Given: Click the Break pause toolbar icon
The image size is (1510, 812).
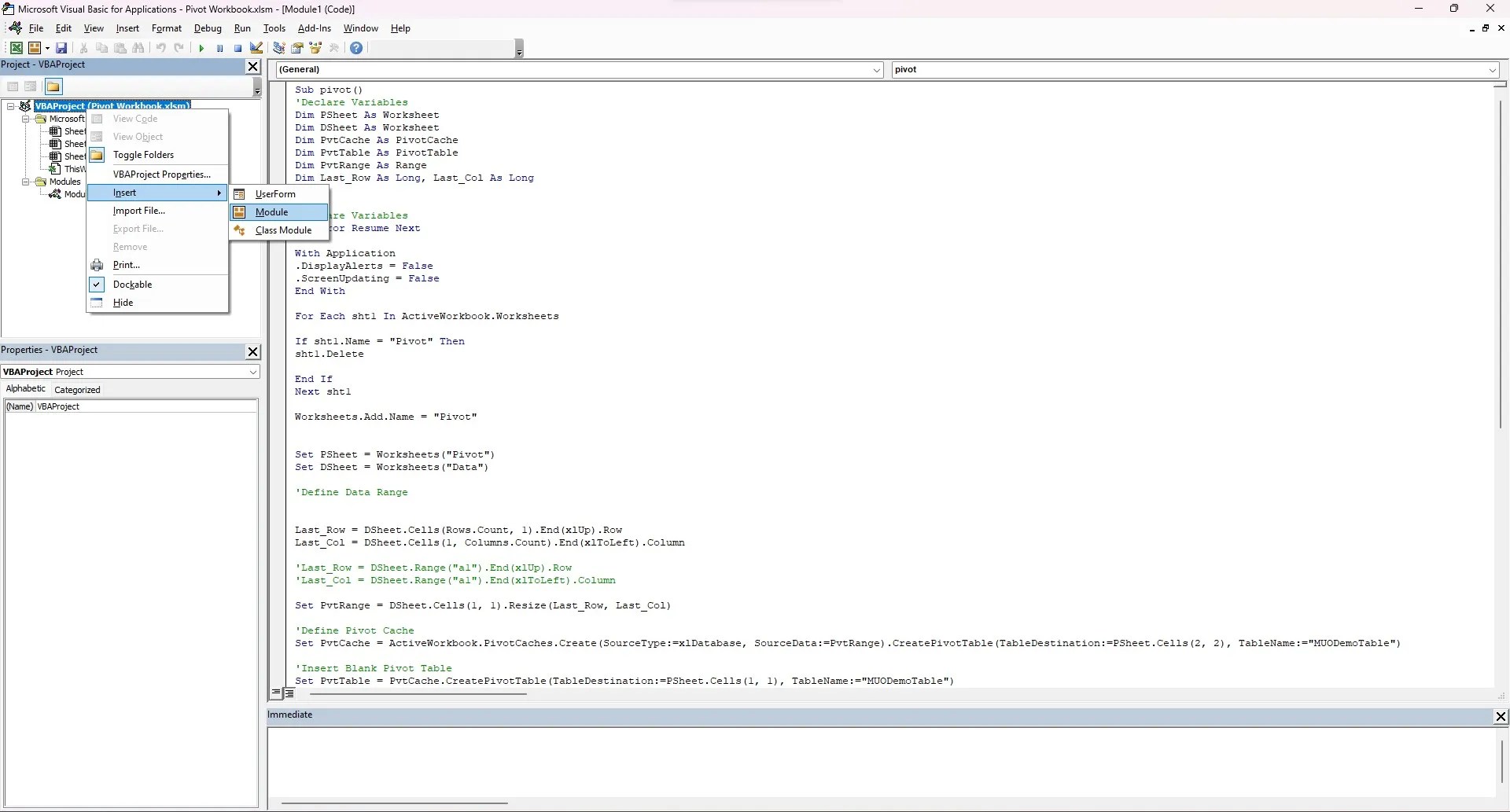Looking at the screenshot, I should pos(219,49).
